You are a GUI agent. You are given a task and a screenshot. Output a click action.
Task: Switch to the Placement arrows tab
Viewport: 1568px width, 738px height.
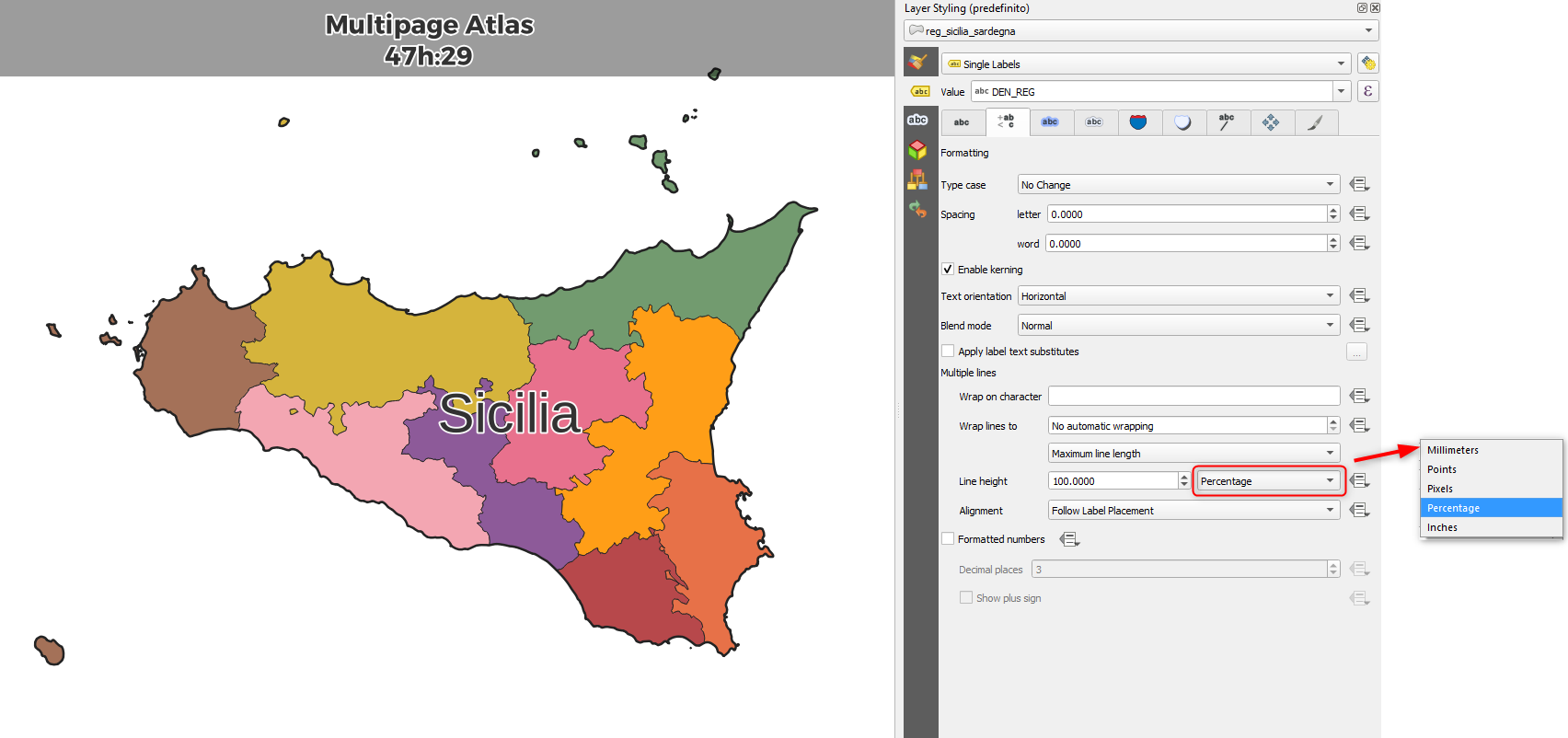(x=1271, y=122)
